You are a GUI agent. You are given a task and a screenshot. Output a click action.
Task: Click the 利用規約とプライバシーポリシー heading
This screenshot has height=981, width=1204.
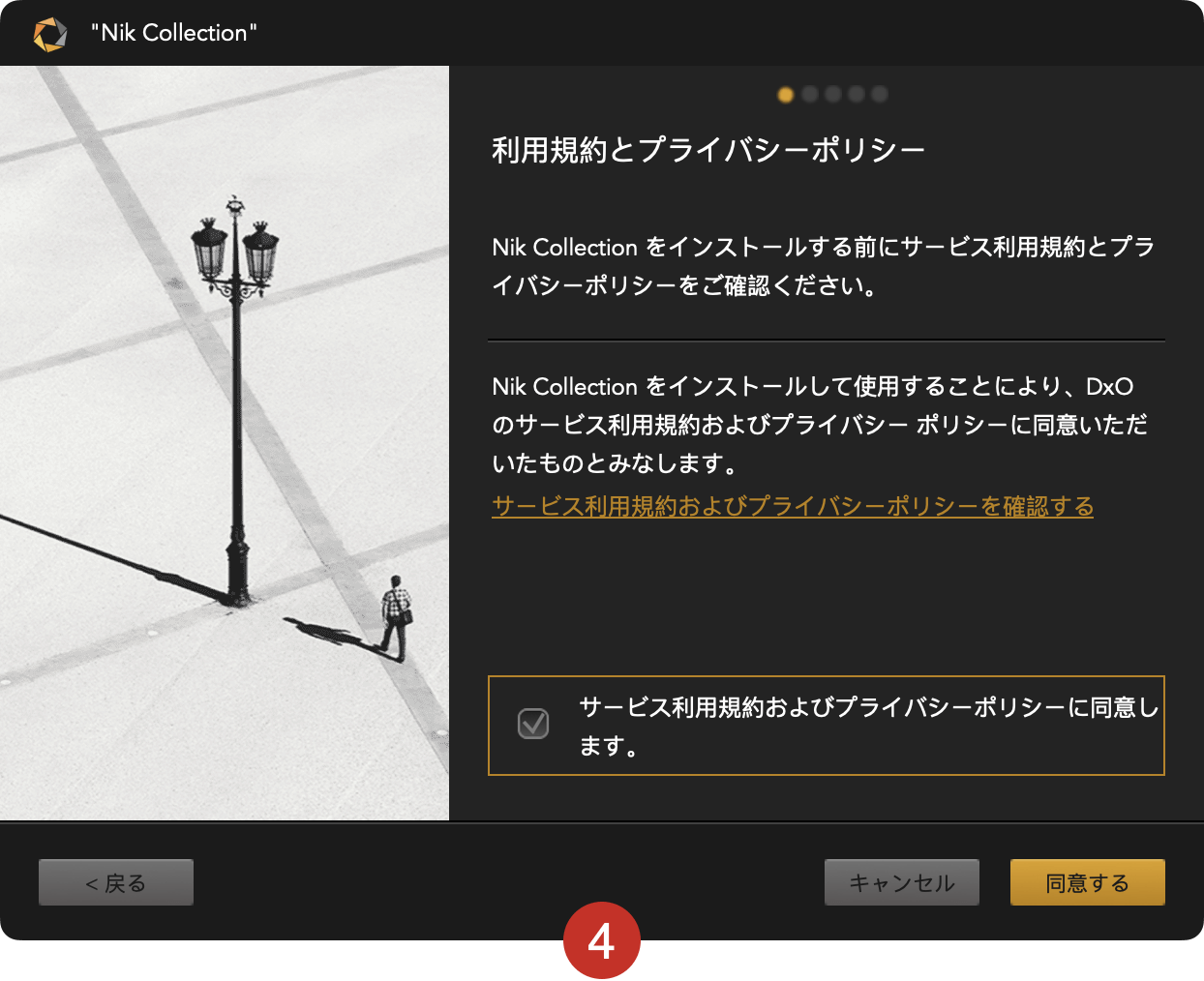[708, 150]
